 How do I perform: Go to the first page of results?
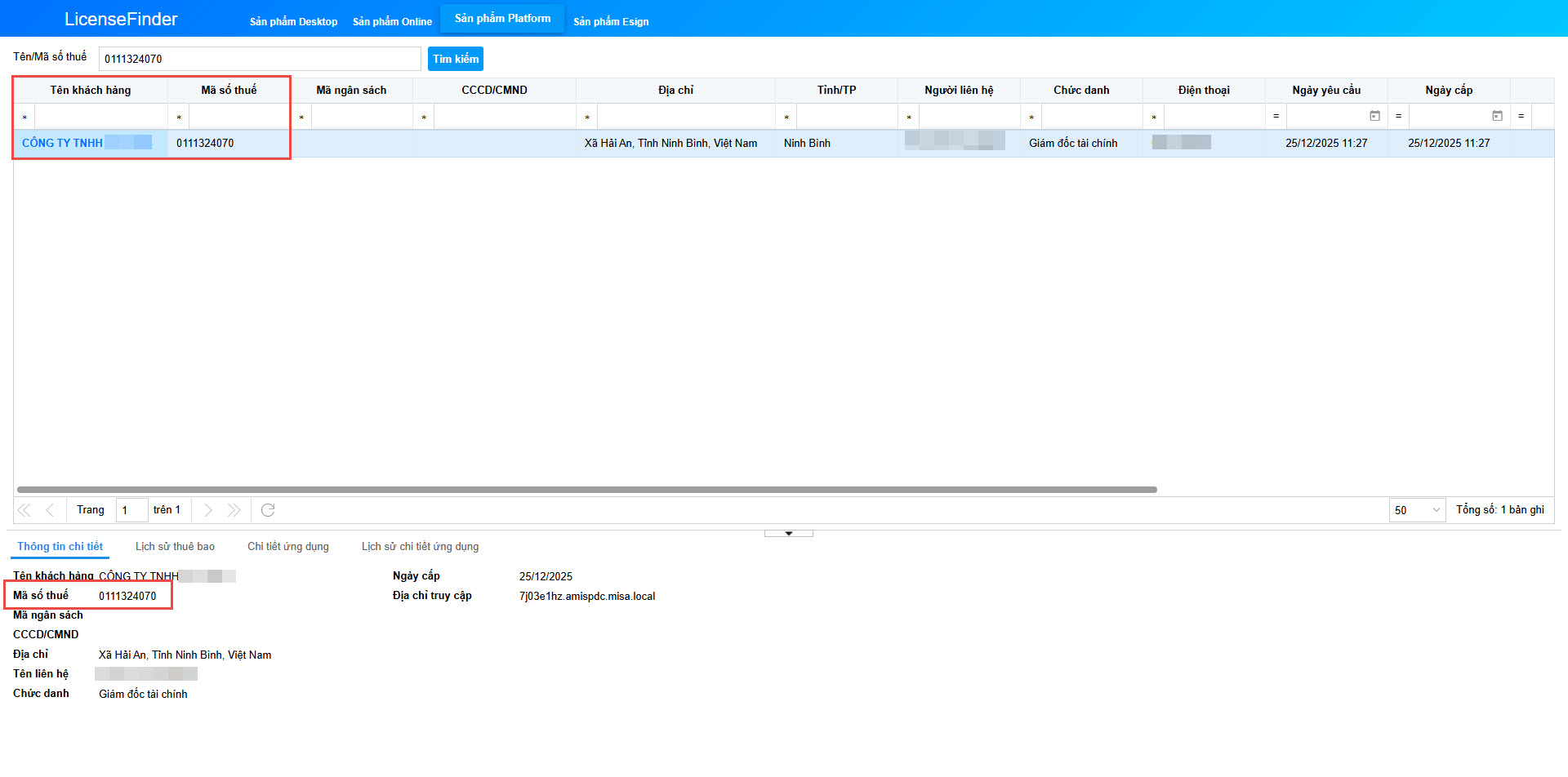point(24,510)
